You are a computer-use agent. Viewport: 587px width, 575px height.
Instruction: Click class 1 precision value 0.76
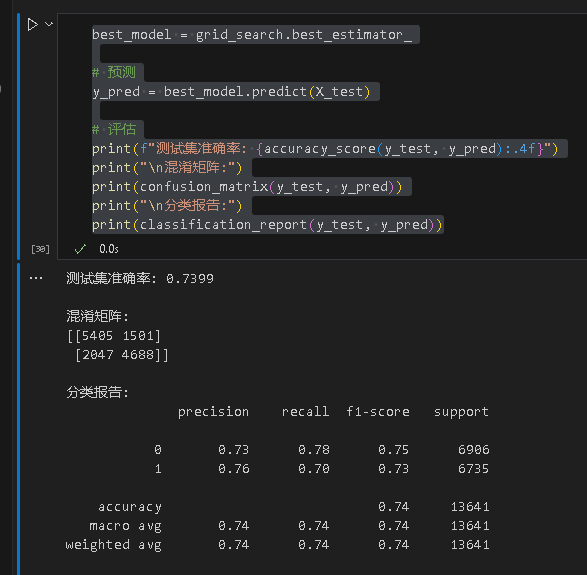tap(234, 469)
